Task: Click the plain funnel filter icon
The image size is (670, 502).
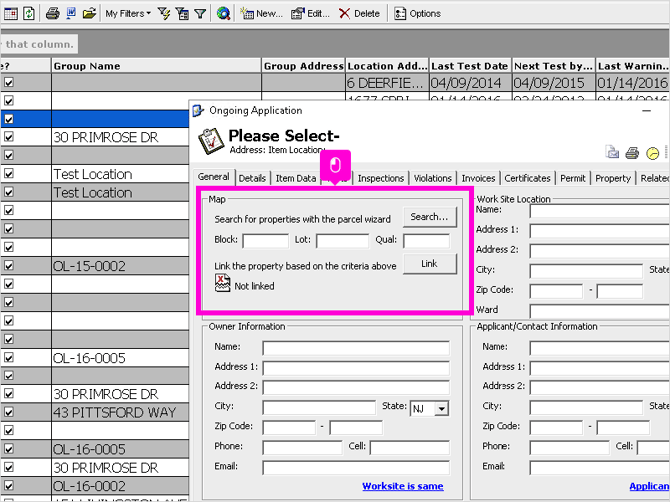Action: (200, 14)
